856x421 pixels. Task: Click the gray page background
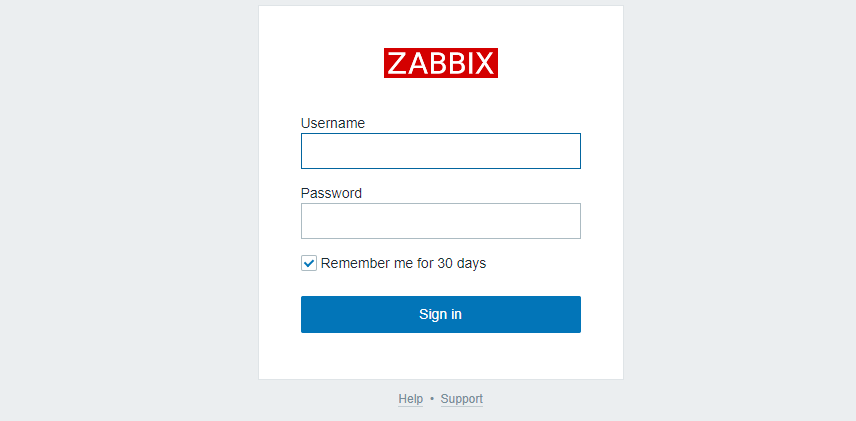pos(120,200)
